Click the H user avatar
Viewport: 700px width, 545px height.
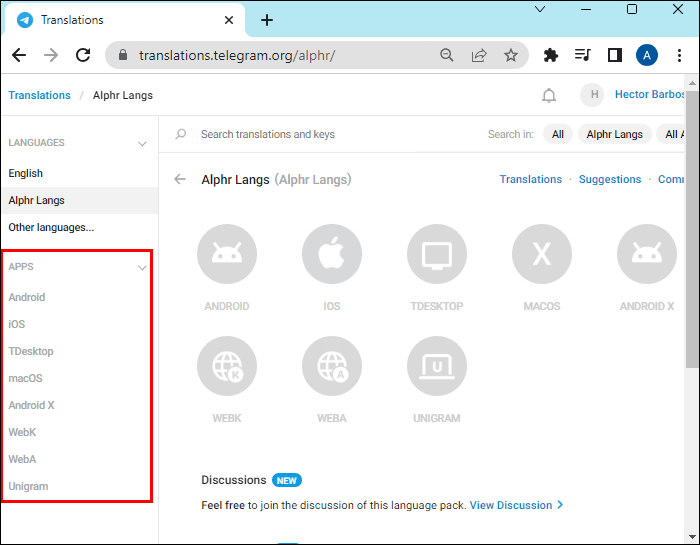(x=592, y=95)
